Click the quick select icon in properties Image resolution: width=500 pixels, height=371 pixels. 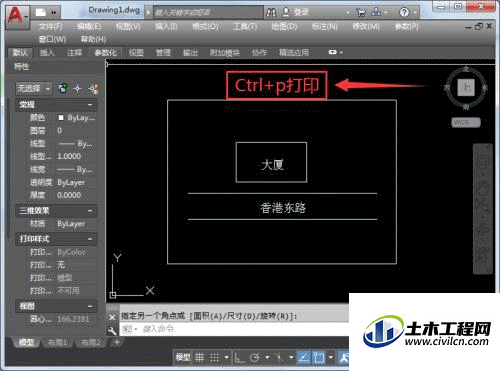tap(93, 88)
